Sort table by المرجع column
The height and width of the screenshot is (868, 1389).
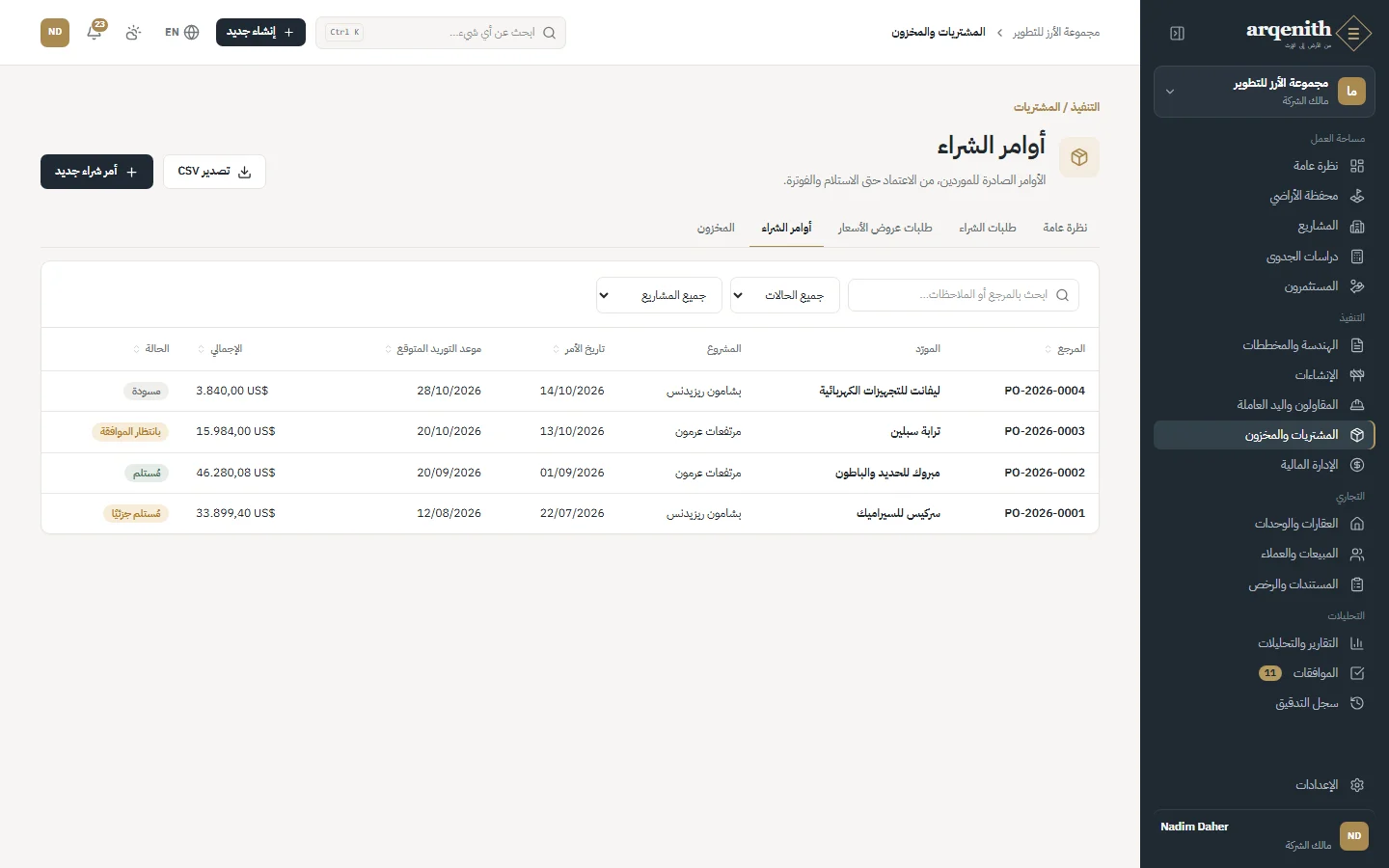pos(1065,349)
